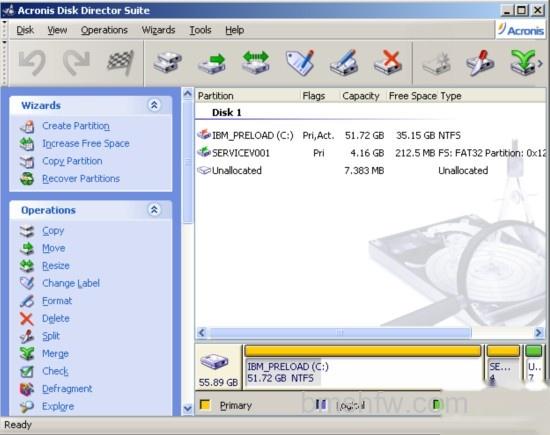Click the Capacity column header
The width and height of the screenshot is (550, 435).
361,96
